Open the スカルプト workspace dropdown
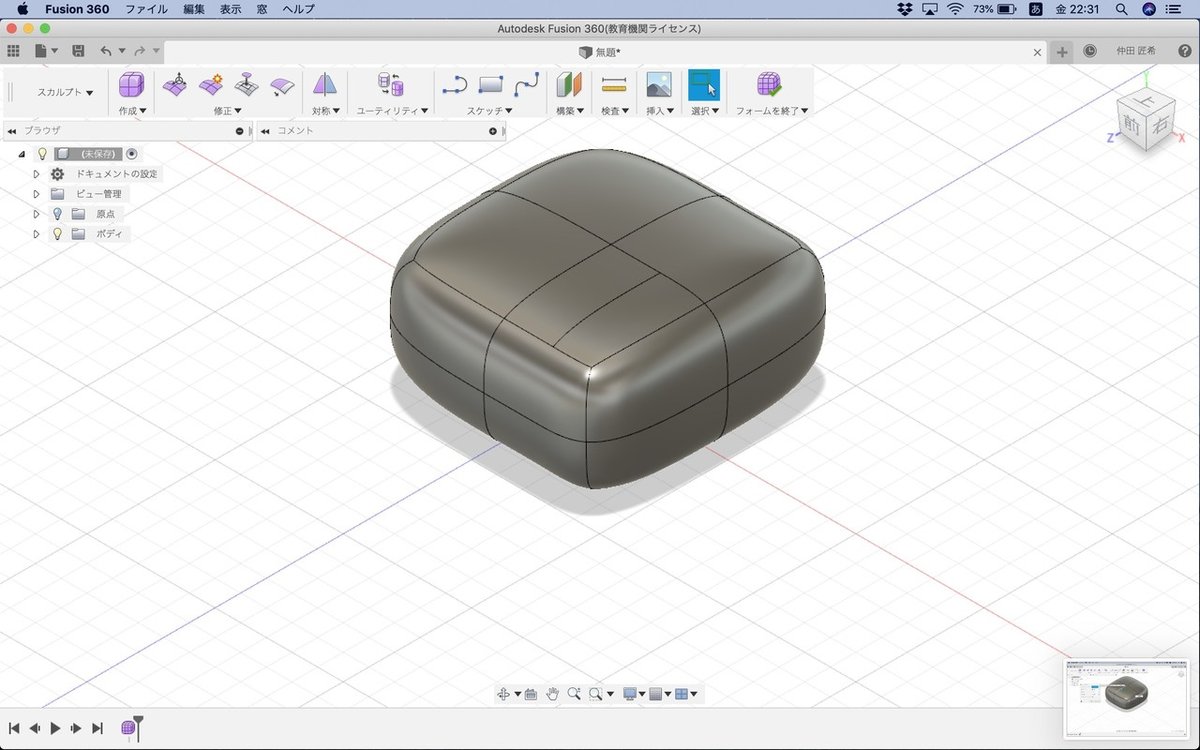This screenshot has height=750, width=1200. tap(65, 92)
